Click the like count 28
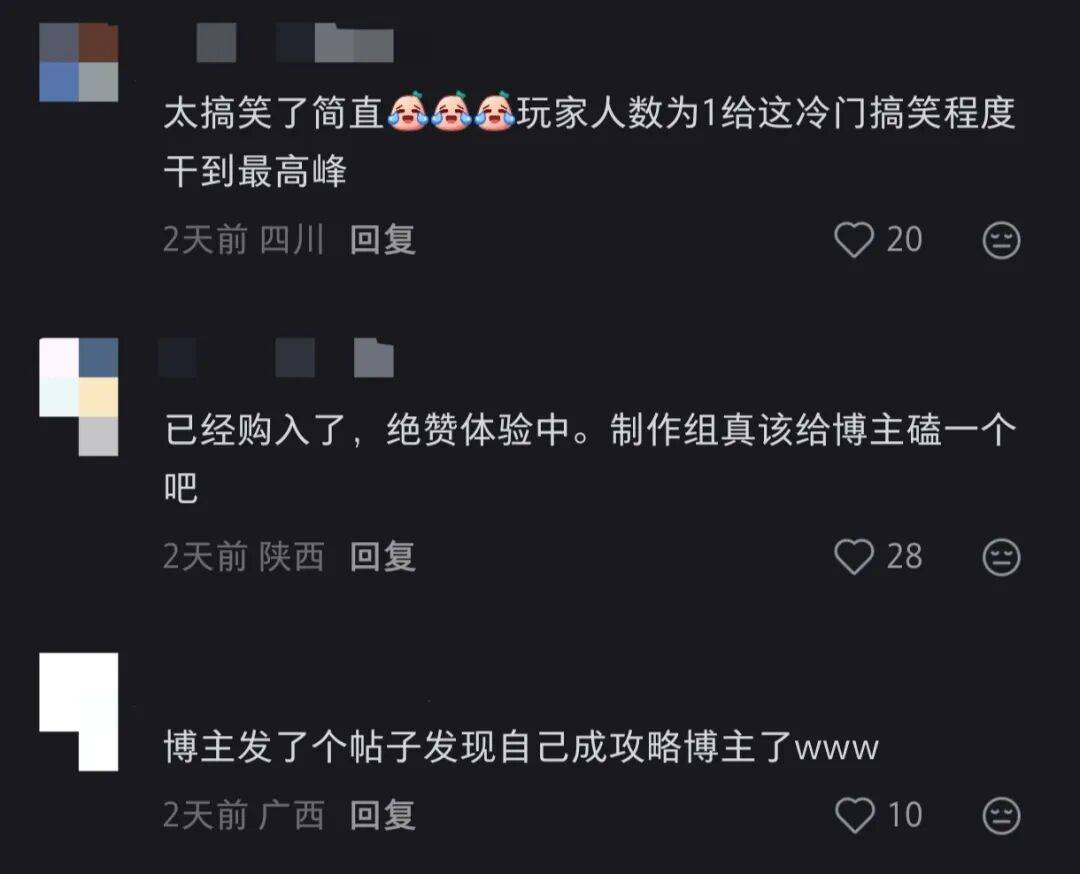The width and height of the screenshot is (1080, 874). pos(904,556)
